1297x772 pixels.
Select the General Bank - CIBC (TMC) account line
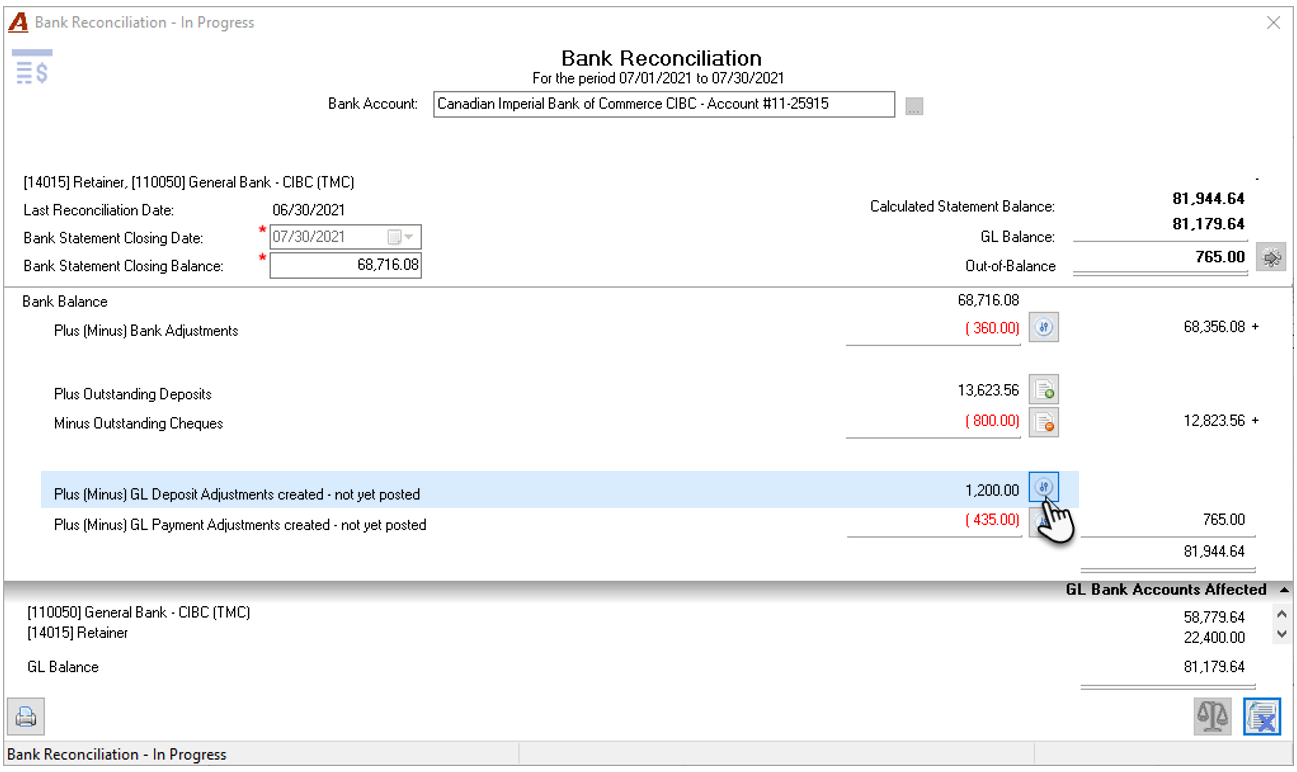tap(139, 612)
